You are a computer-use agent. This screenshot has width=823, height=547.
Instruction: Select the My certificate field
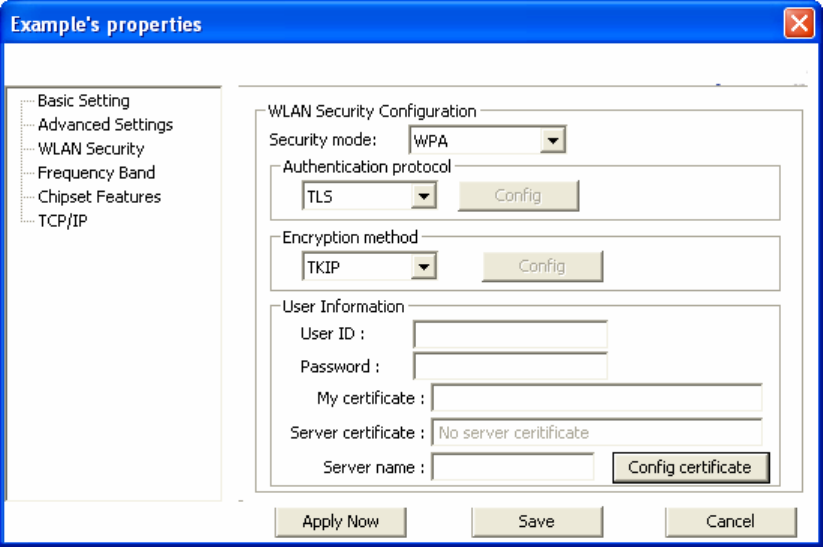597,398
